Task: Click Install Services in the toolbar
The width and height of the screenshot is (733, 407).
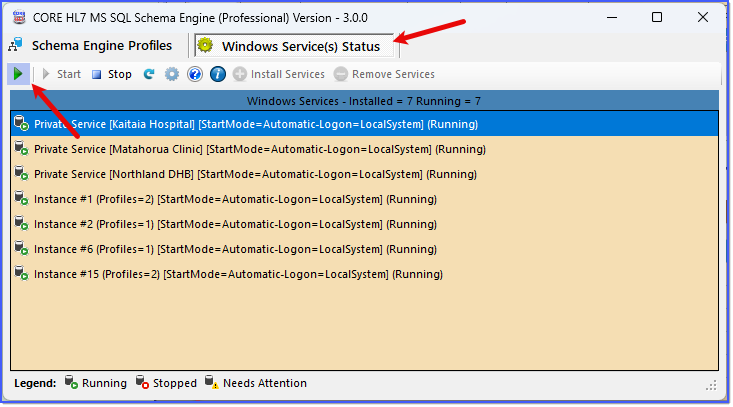Action: pos(279,74)
